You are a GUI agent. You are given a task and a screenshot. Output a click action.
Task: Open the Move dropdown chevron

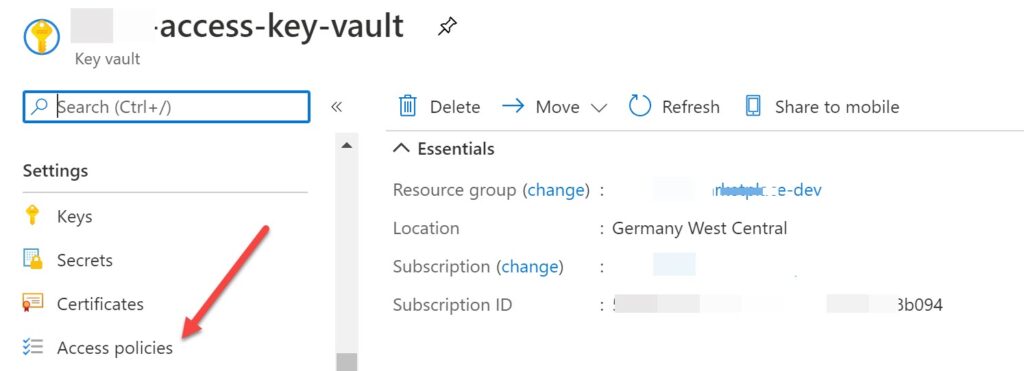point(599,108)
